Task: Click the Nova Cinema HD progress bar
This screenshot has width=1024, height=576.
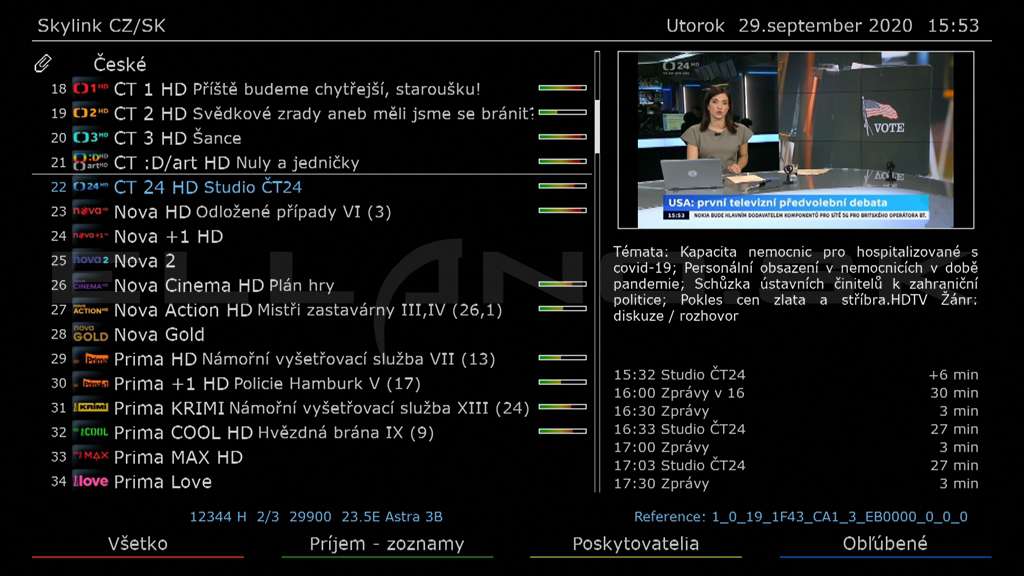Action: 562,284
